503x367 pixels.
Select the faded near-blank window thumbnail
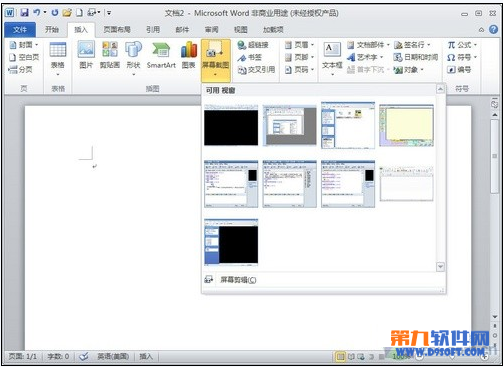[x=406, y=184]
